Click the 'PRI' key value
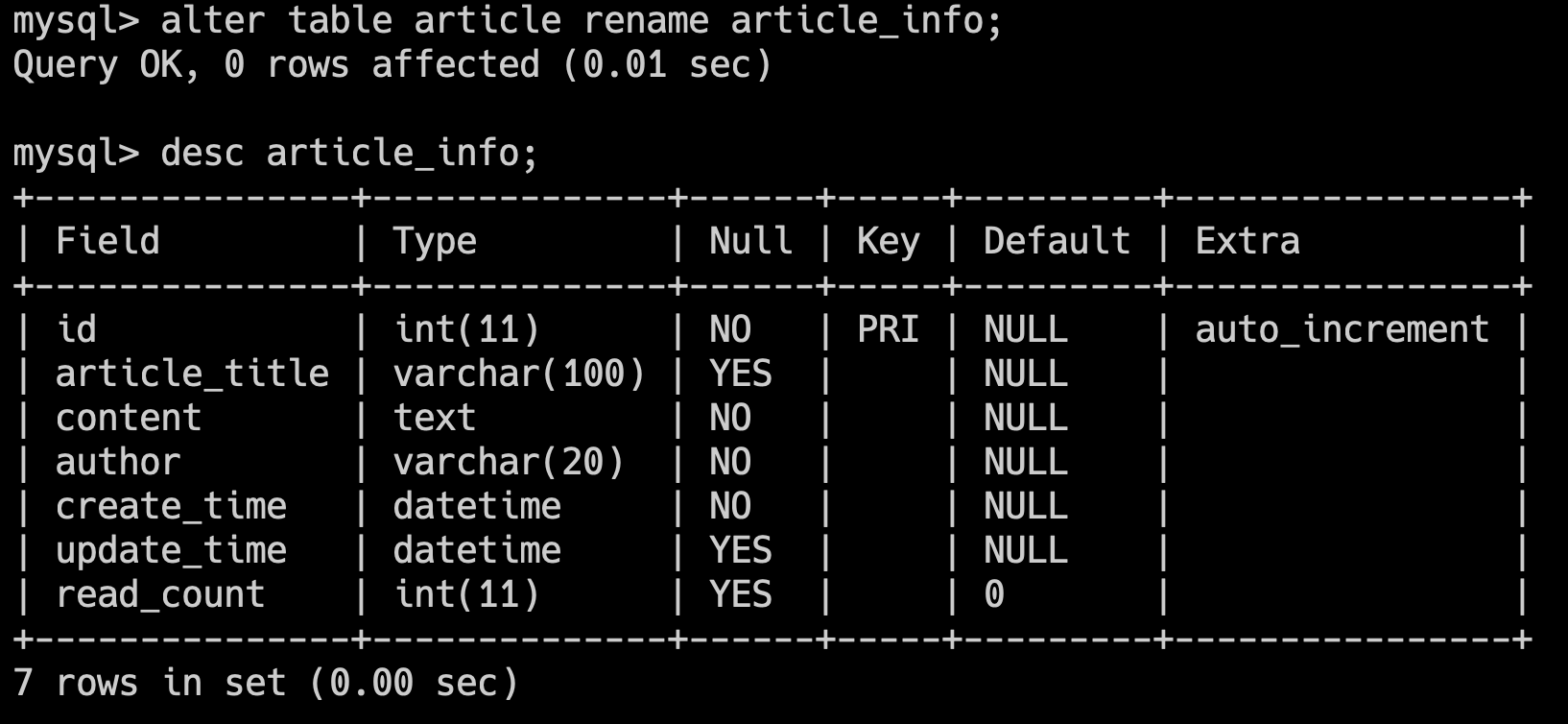The image size is (1568, 724). click(x=888, y=329)
